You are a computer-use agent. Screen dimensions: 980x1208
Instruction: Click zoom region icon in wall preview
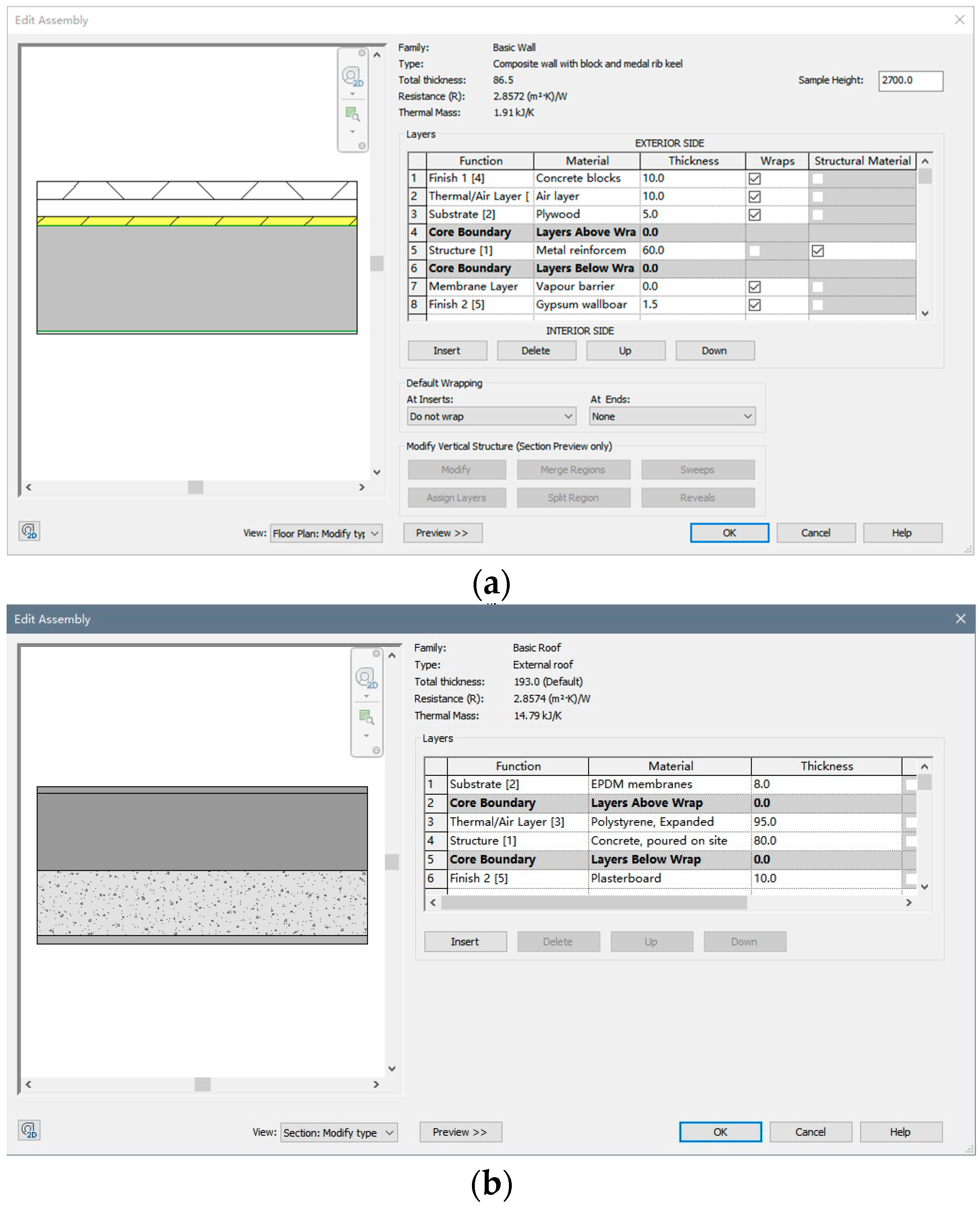(x=352, y=114)
